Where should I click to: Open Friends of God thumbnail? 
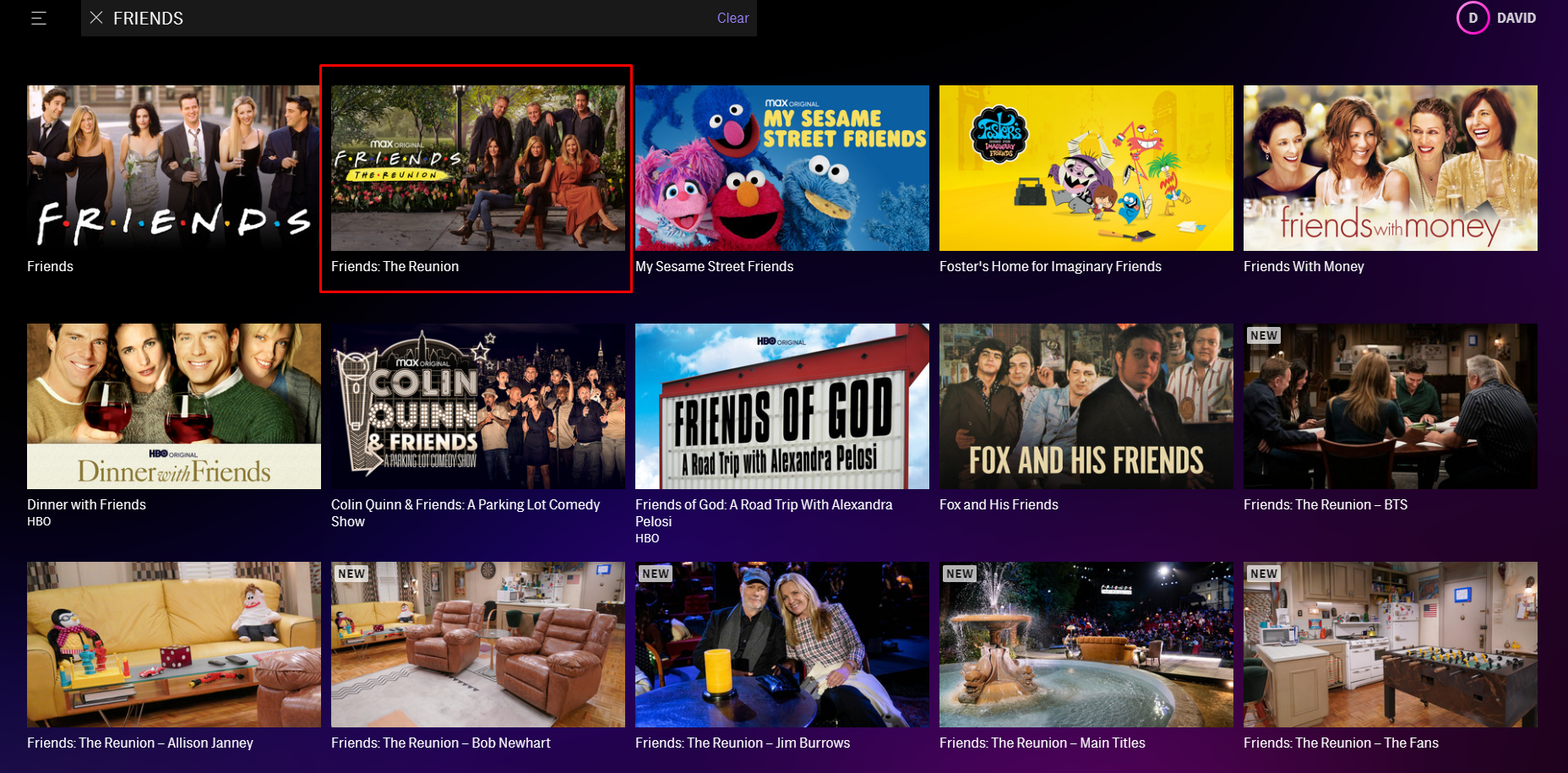[782, 406]
